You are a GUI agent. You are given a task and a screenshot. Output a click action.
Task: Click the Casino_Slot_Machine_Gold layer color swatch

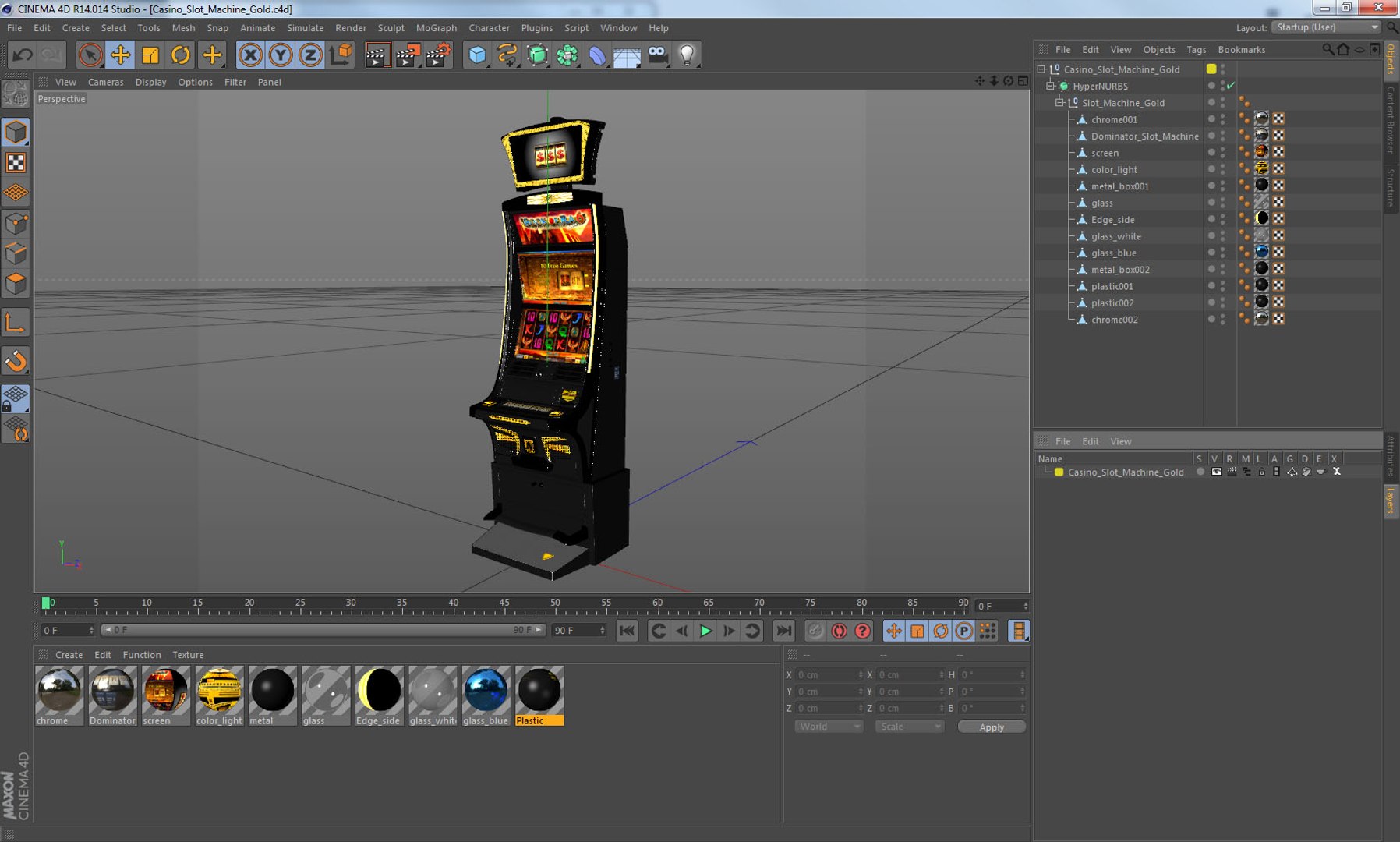coord(1059,472)
